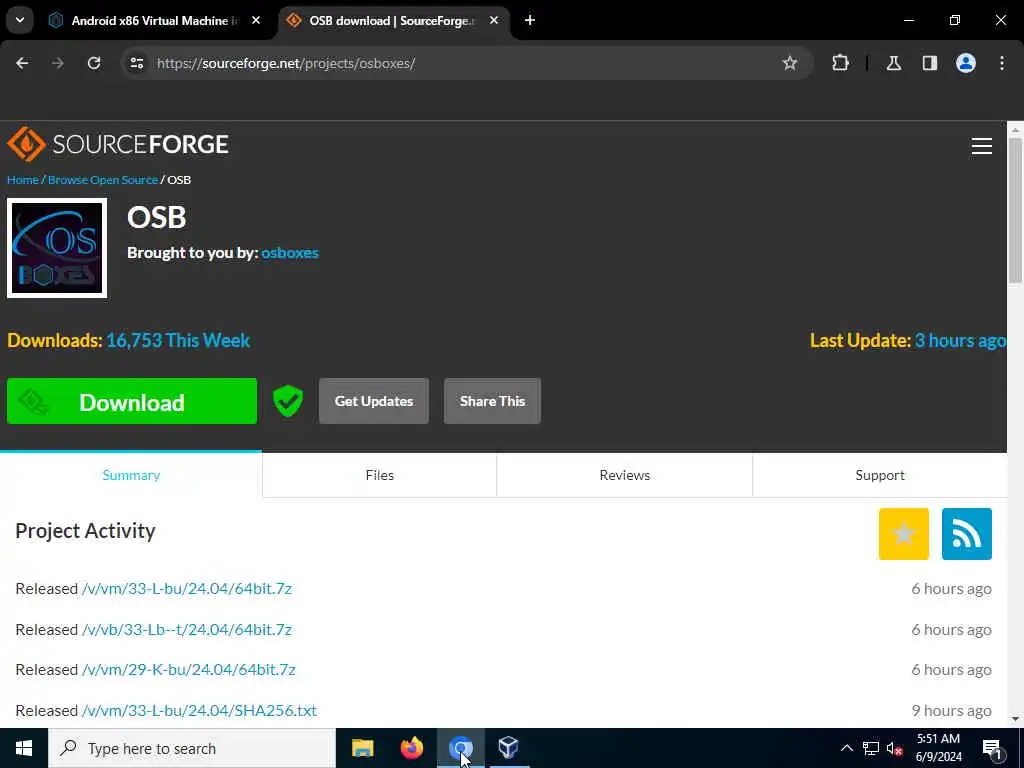
Task: Click the 3 hours ago update link
Action: click(960, 340)
